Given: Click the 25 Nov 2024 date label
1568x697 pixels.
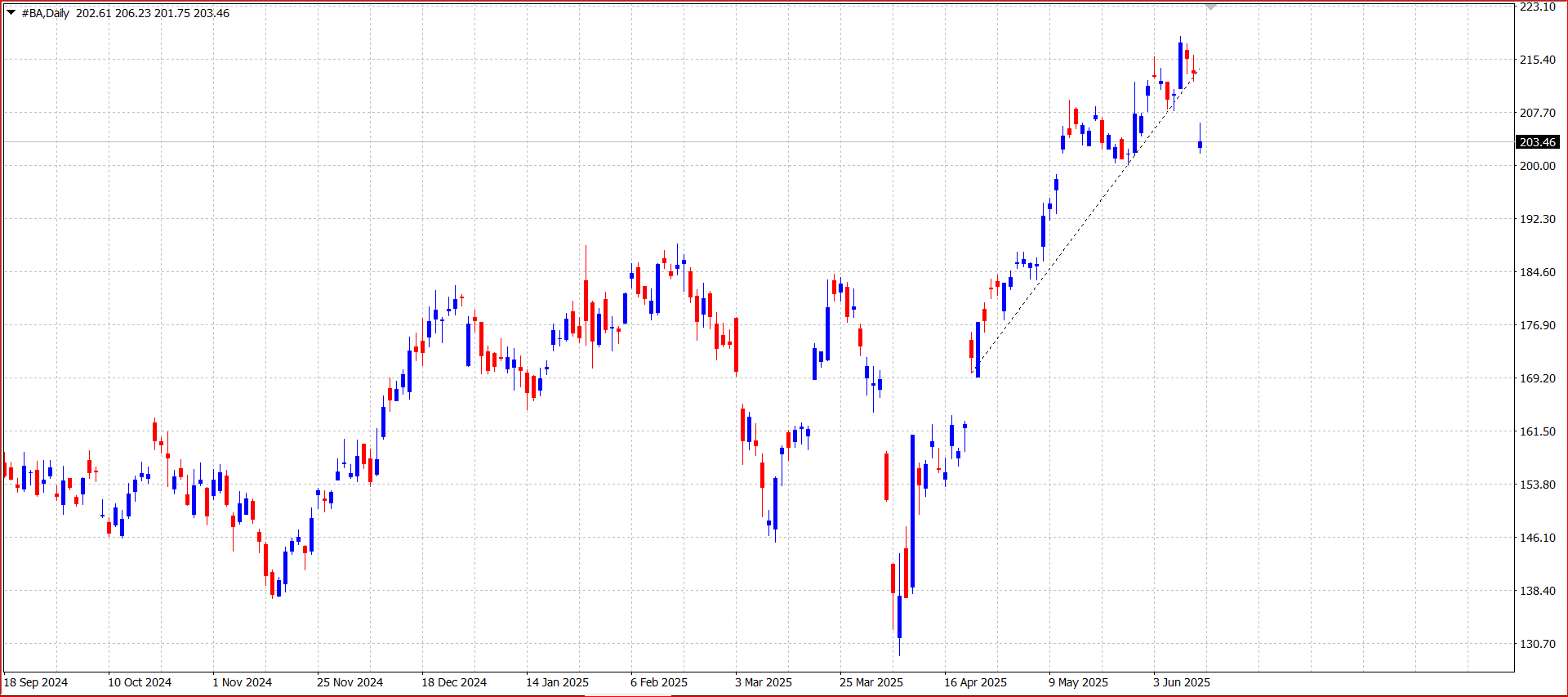Looking at the screenshot, I should (x=350, y=682).
